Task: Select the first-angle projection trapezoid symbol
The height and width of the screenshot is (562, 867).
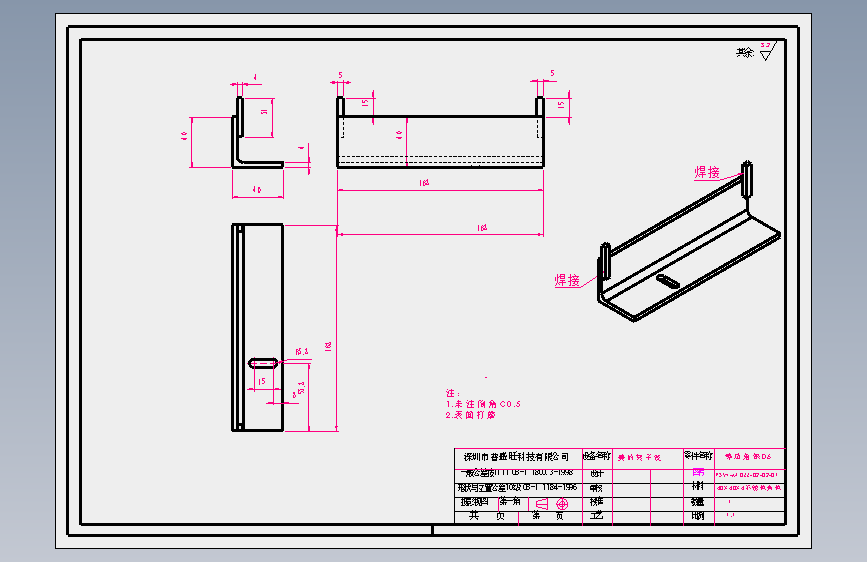Action: click(542, 504)
